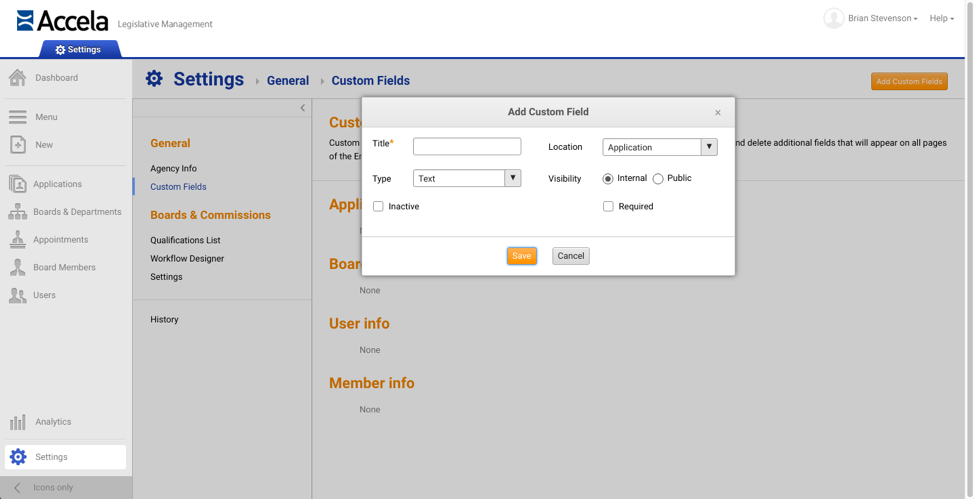974x499 pixels.
Task: Click the Analytics bar chart icon
Action: (x=17, y=422)
